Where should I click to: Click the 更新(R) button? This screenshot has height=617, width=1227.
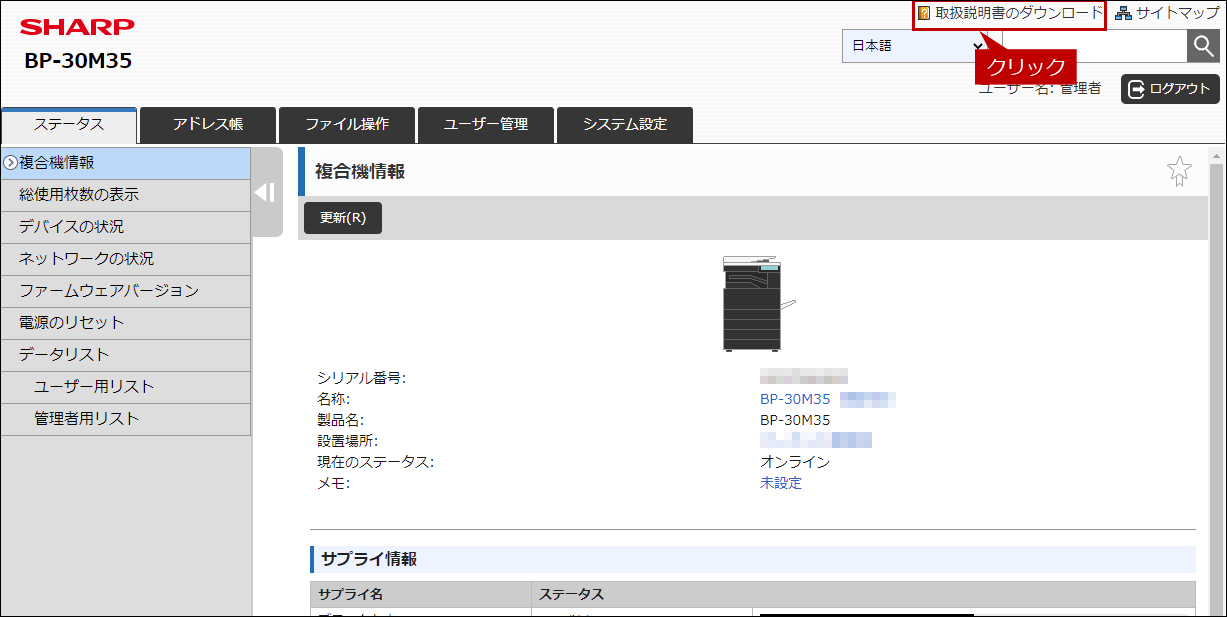[x=343, y=218]
